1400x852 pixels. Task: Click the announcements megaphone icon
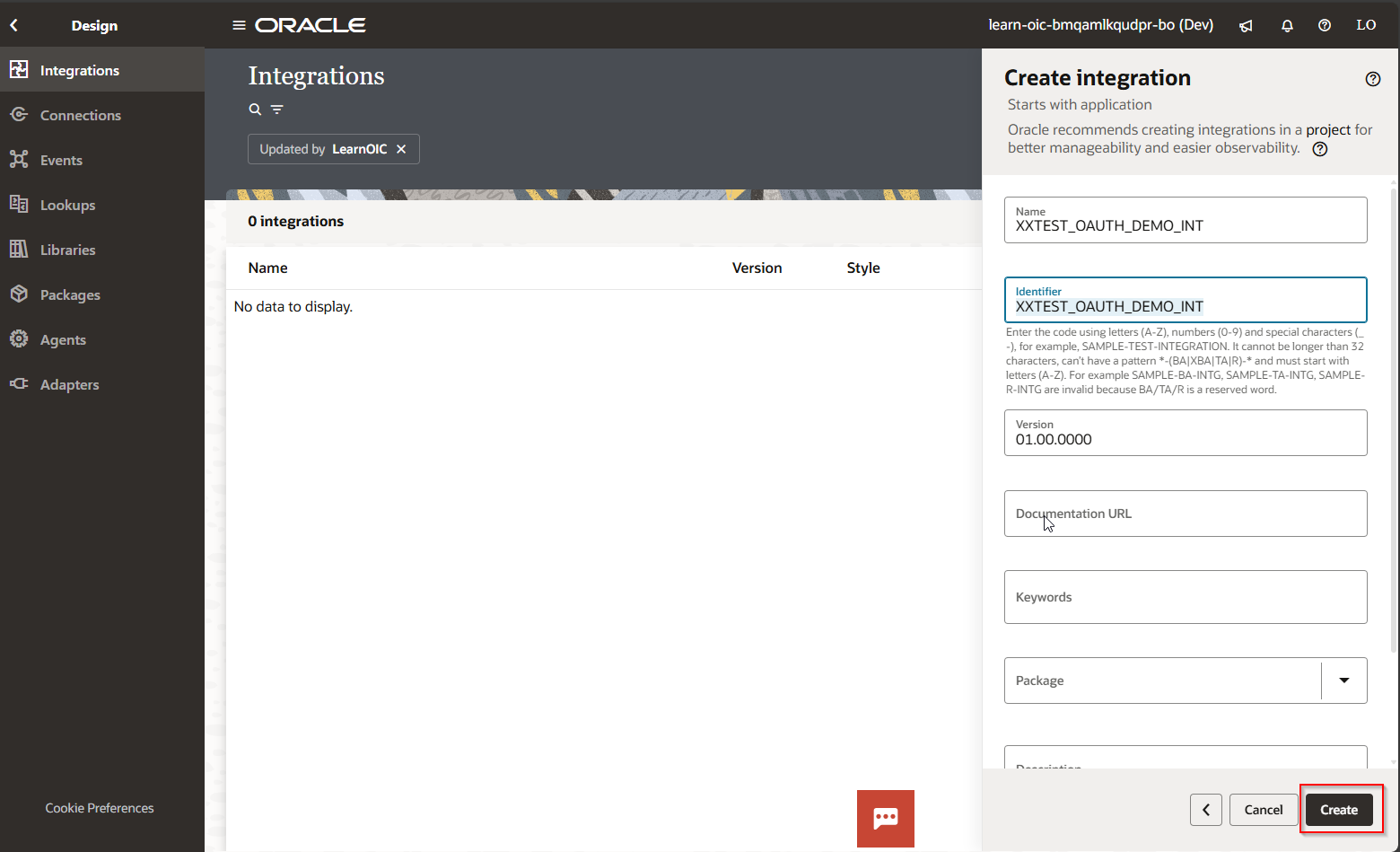tap(1246, 26)
